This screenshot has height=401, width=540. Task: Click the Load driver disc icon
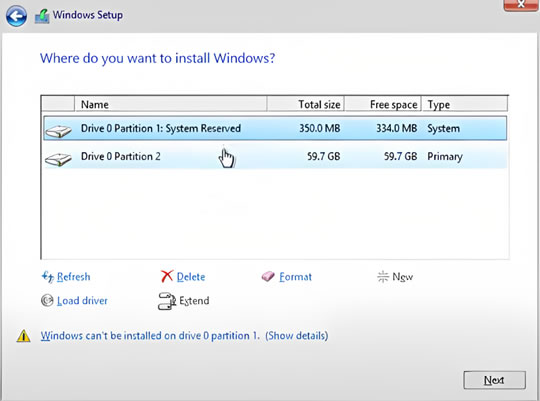pyautogui.click(x=47, y=300)
